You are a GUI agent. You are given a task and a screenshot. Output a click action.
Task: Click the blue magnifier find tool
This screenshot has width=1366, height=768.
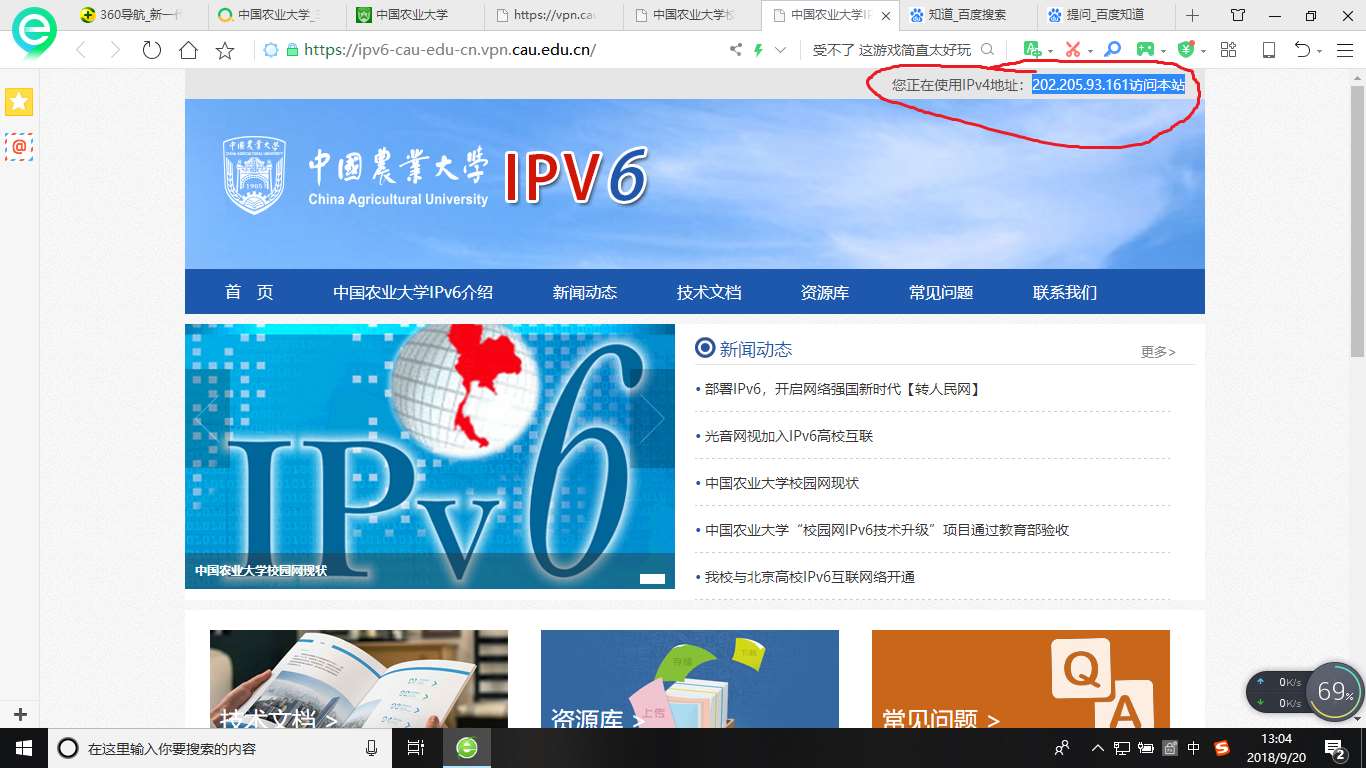click(1112, 49)
